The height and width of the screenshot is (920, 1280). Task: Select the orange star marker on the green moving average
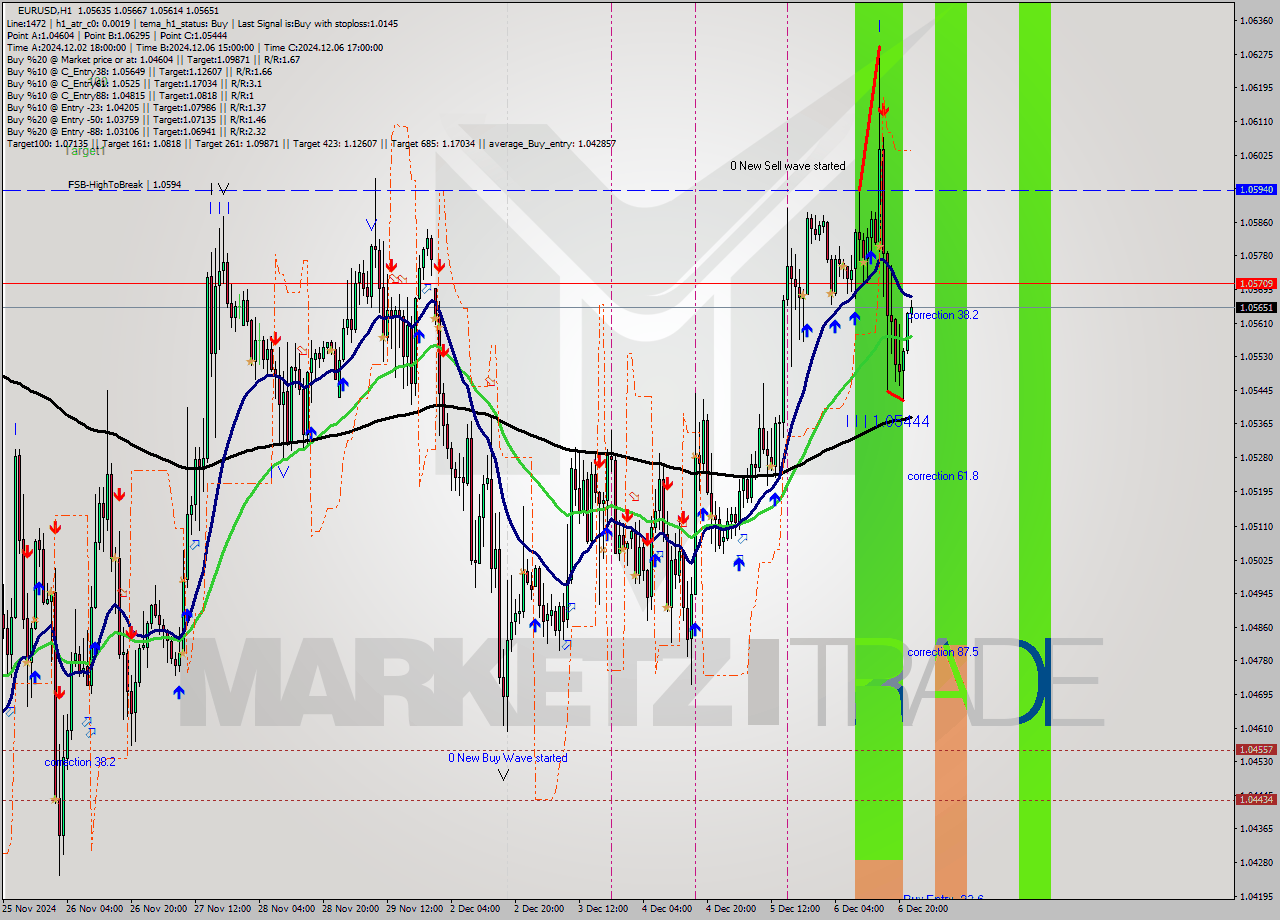710,516
